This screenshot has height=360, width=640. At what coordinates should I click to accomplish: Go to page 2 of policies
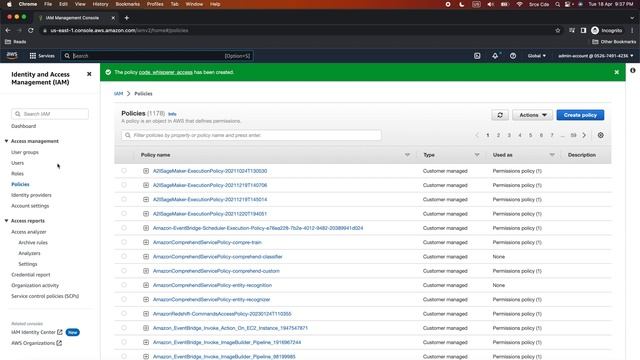click(x=498, y=135)
